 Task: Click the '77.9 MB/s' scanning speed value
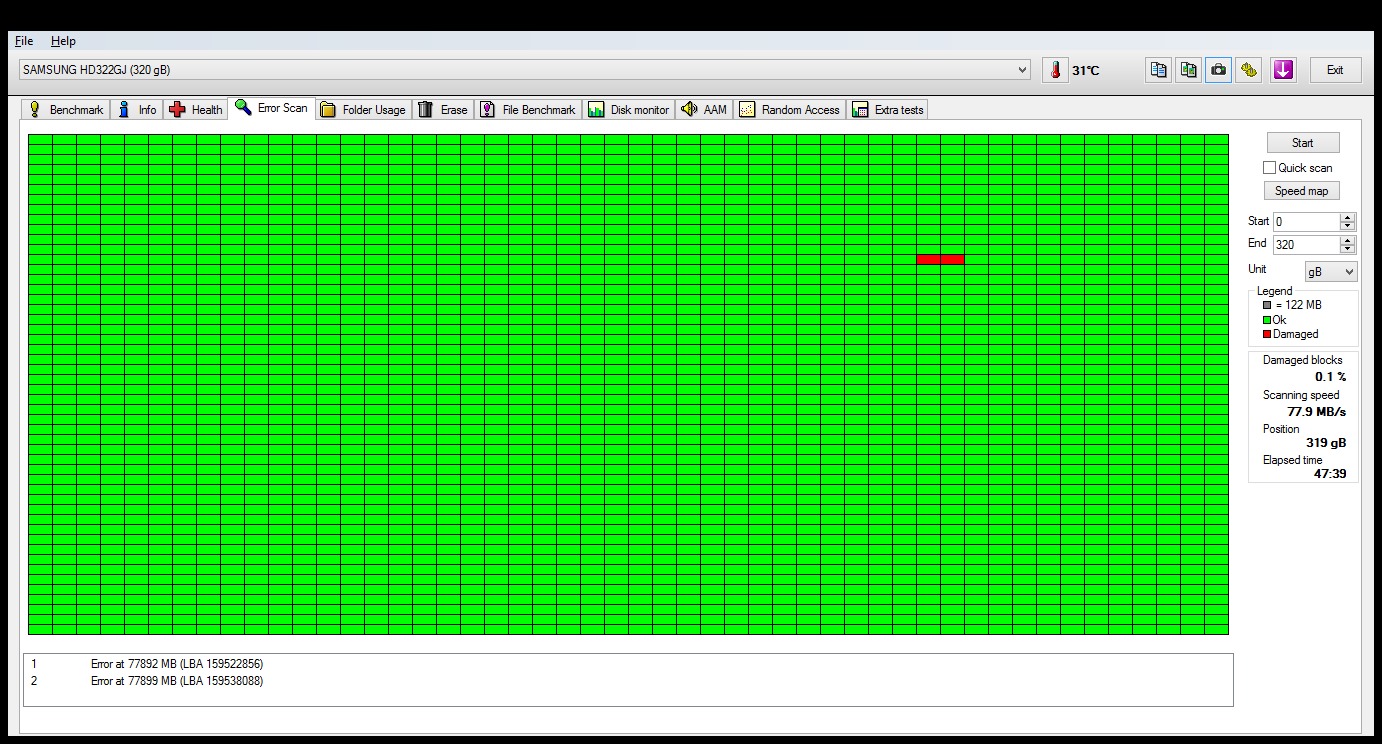[1316, 412]
